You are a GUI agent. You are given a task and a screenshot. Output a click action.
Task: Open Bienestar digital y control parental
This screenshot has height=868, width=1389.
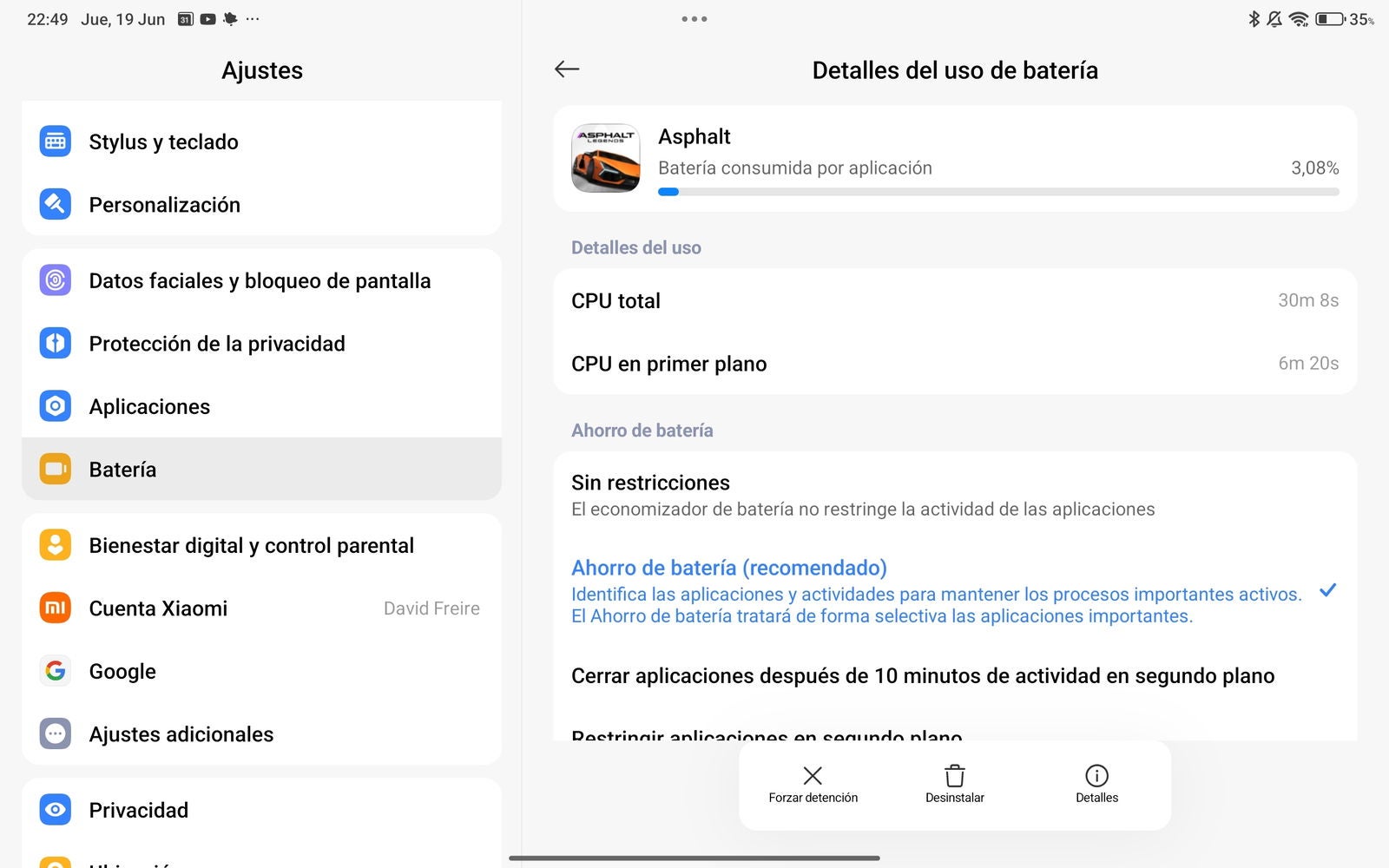261,545
